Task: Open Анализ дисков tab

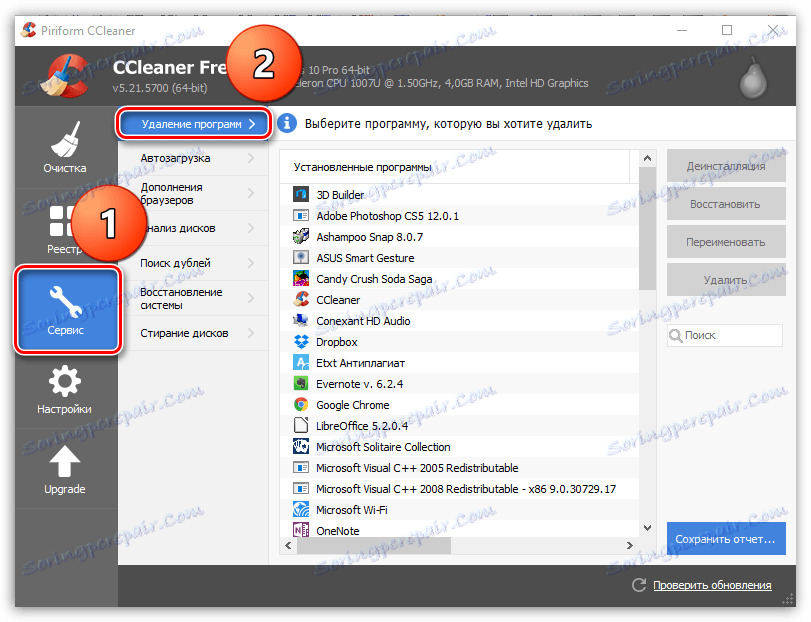Action: tap(193, 228)
